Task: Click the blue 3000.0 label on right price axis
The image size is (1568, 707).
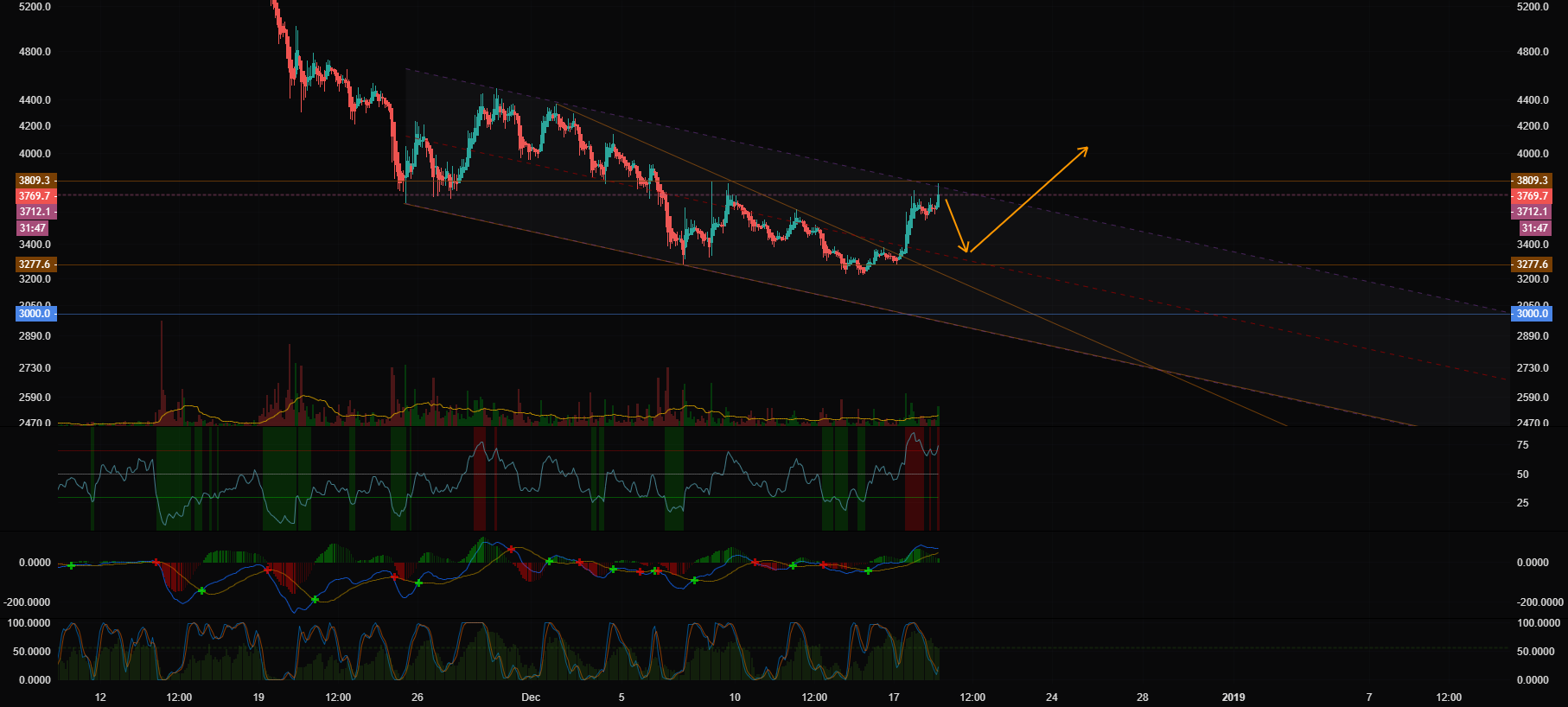Action: point(1532,314)
